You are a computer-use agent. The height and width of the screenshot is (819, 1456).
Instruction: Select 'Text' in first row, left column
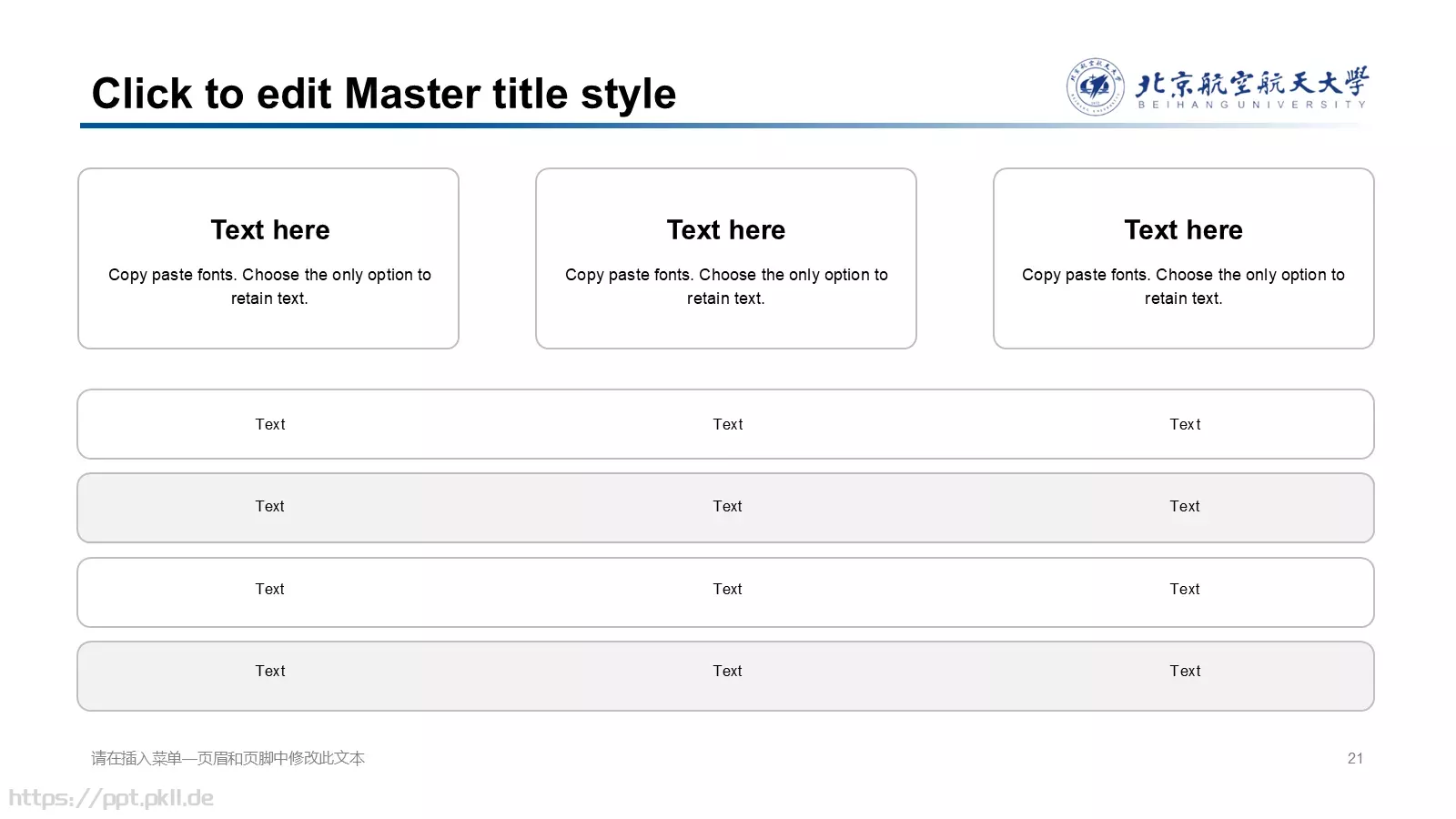pos(270,424)
